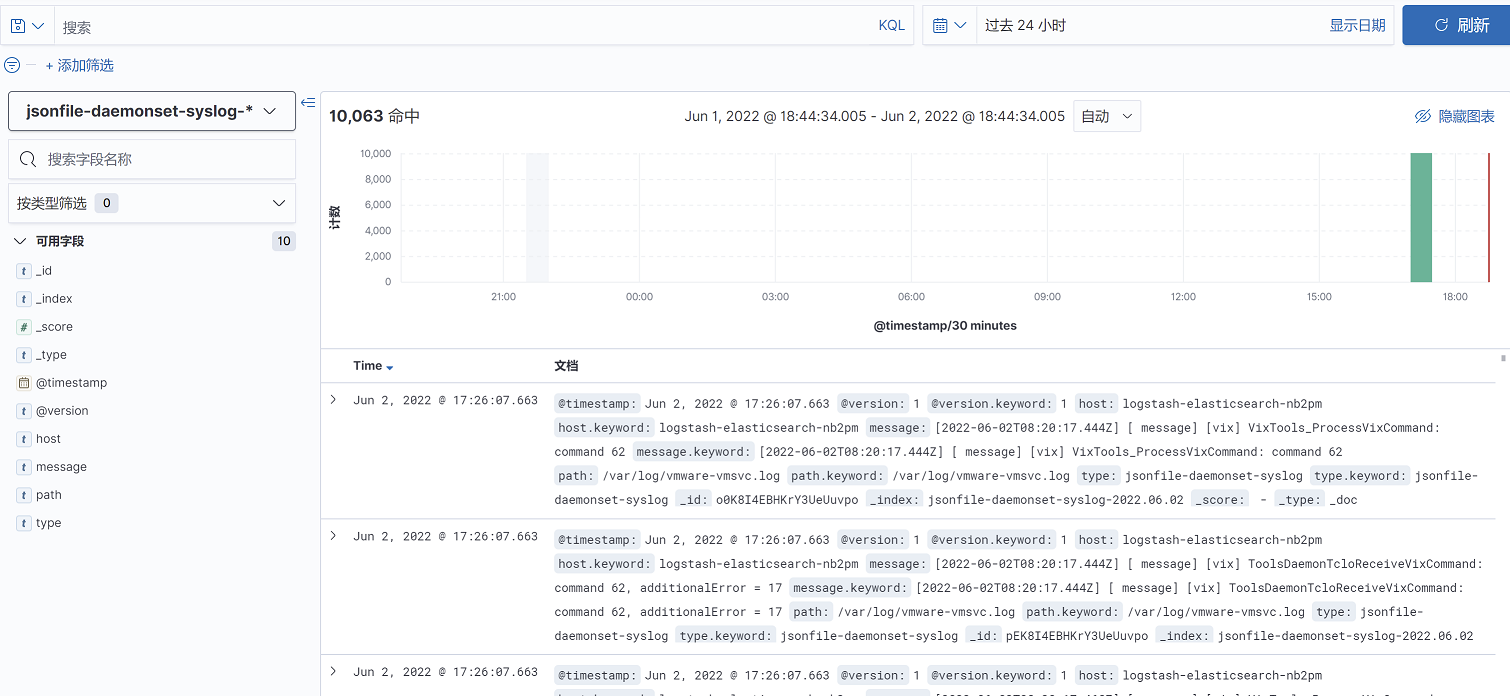Toggle KQL query language switch
The image size is (1510, 696).
click(x=891, y=26)
